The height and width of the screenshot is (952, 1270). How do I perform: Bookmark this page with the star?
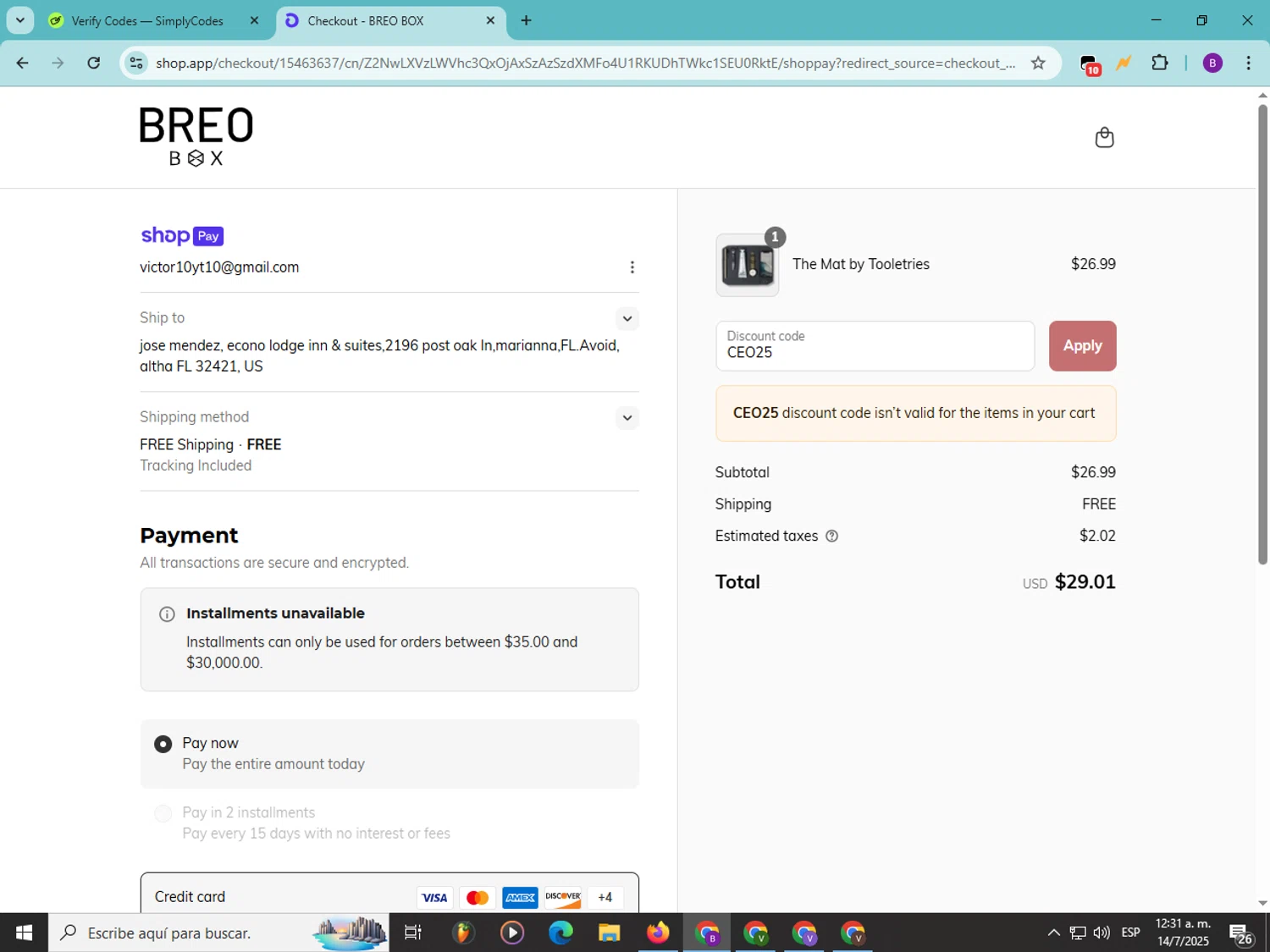[1038, 63]
